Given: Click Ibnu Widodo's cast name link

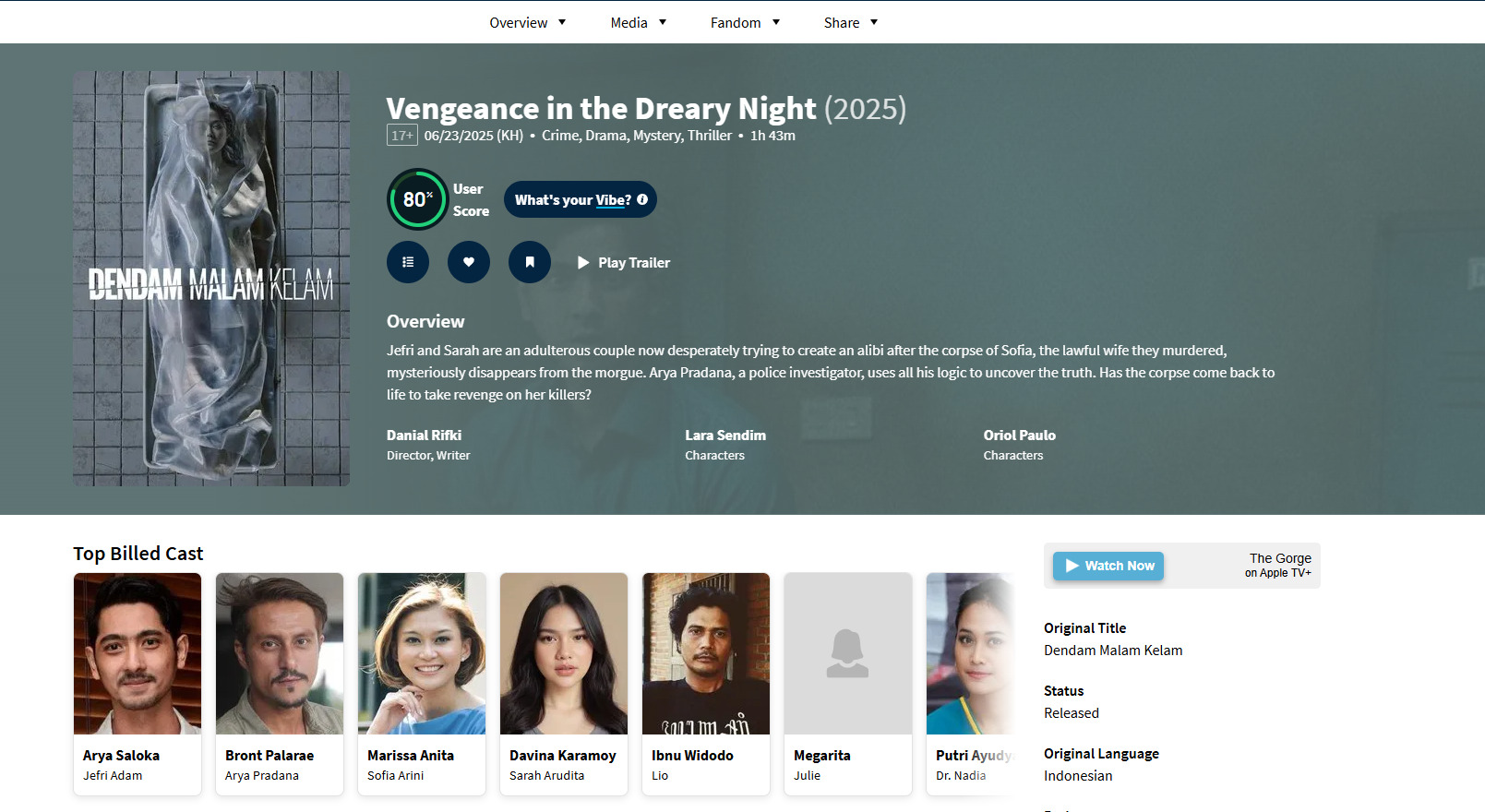Looking at the screenshot, I should [692, 755].
